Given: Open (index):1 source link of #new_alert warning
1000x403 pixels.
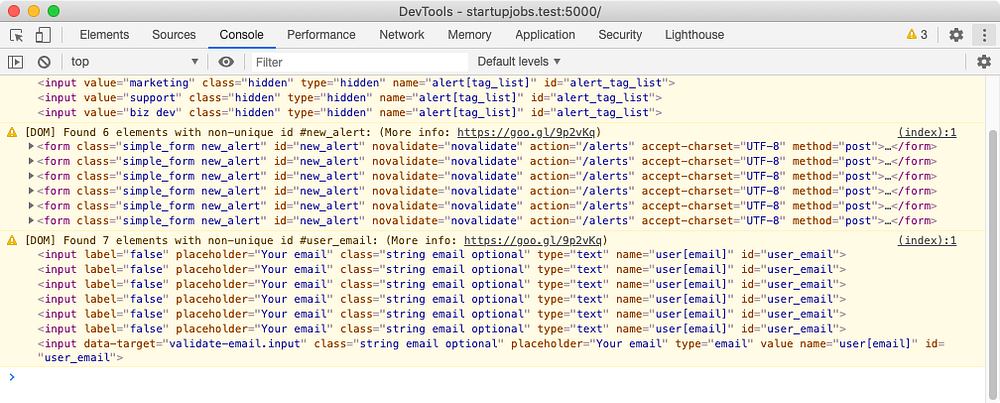Looking at the screenshot, I should point(927,133).
